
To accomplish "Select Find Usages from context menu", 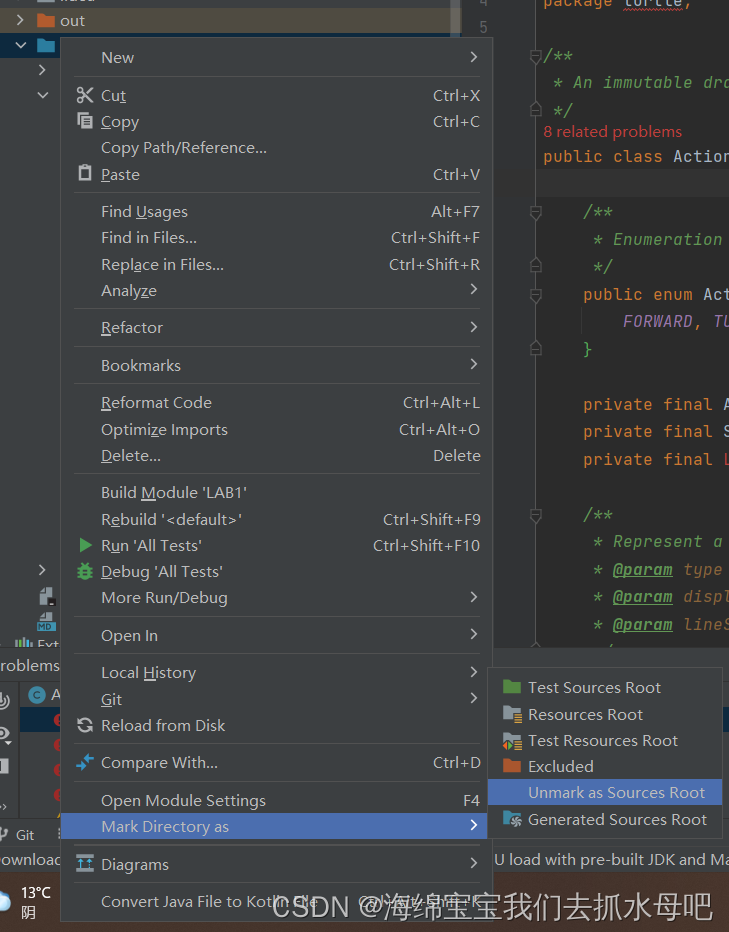I will point(276,212).
